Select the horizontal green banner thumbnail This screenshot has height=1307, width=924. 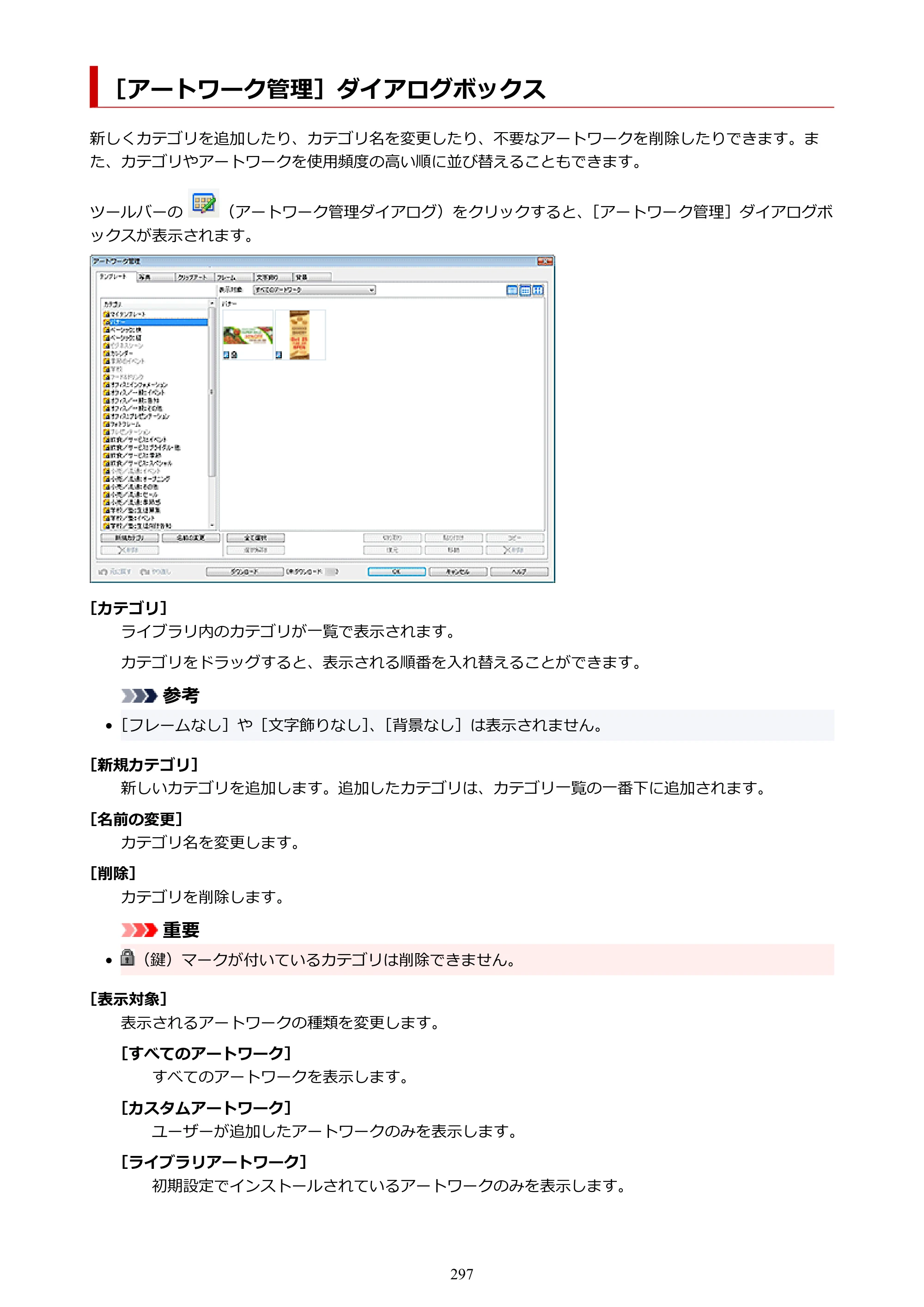(248, 335)
